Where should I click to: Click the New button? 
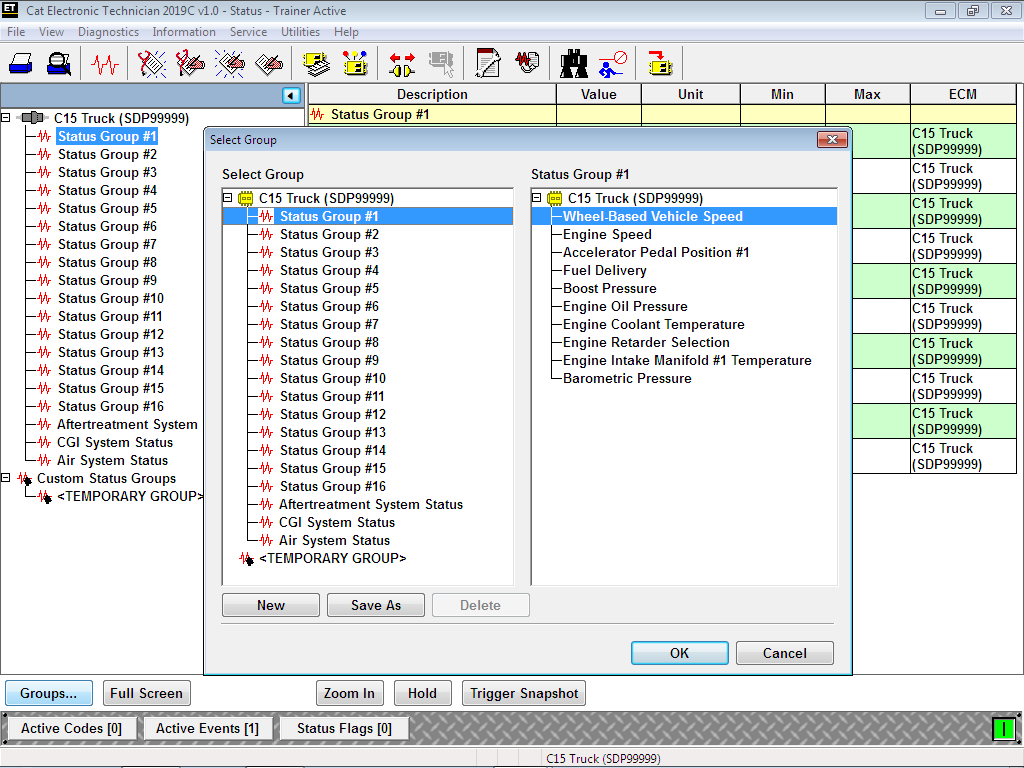[x=270, y=604]
